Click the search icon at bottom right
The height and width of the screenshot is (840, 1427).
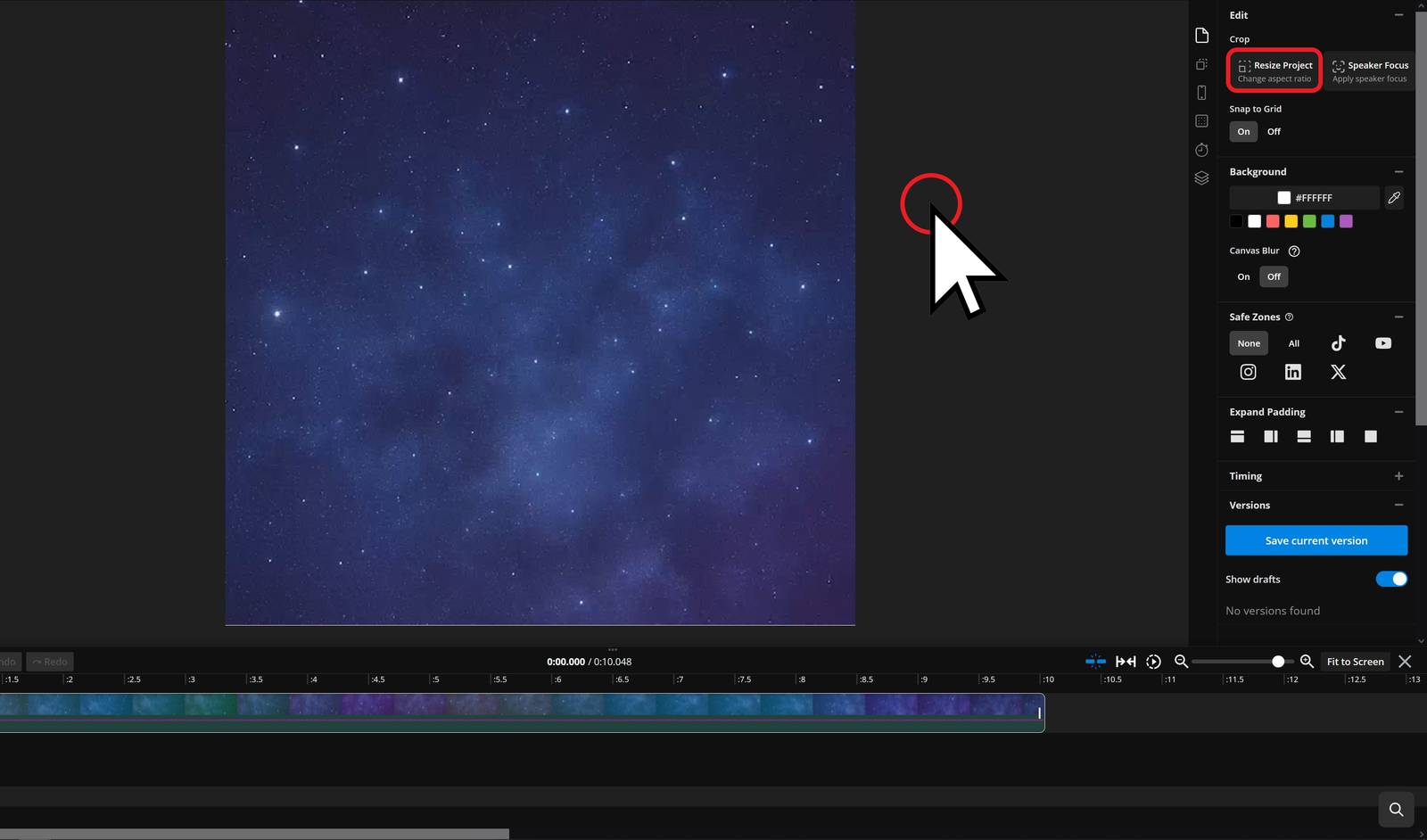click(1396, 809)
